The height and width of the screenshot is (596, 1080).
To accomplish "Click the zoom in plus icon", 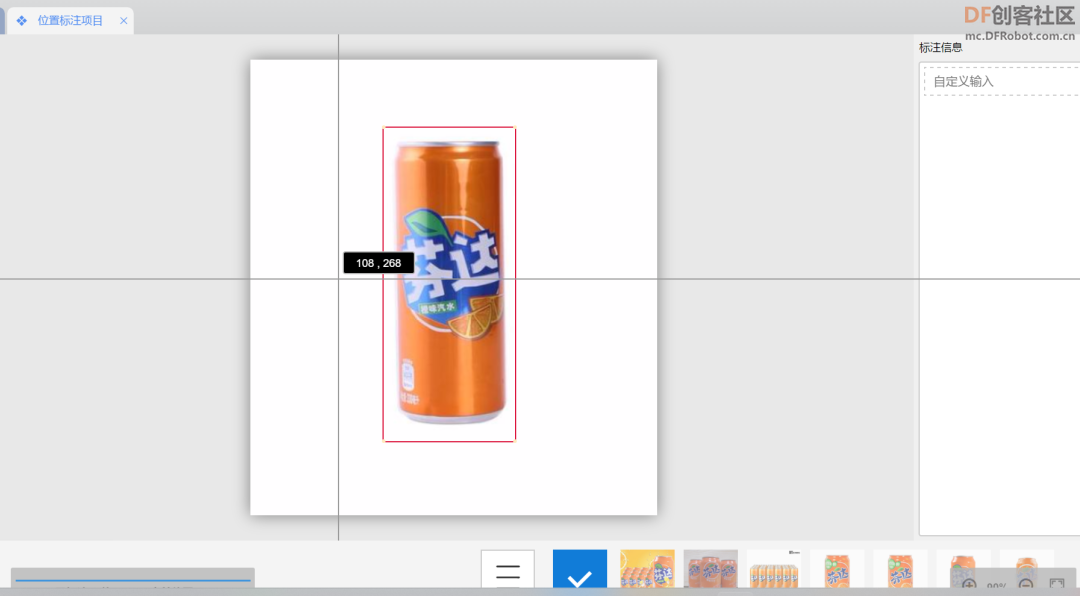I will 969,586.
